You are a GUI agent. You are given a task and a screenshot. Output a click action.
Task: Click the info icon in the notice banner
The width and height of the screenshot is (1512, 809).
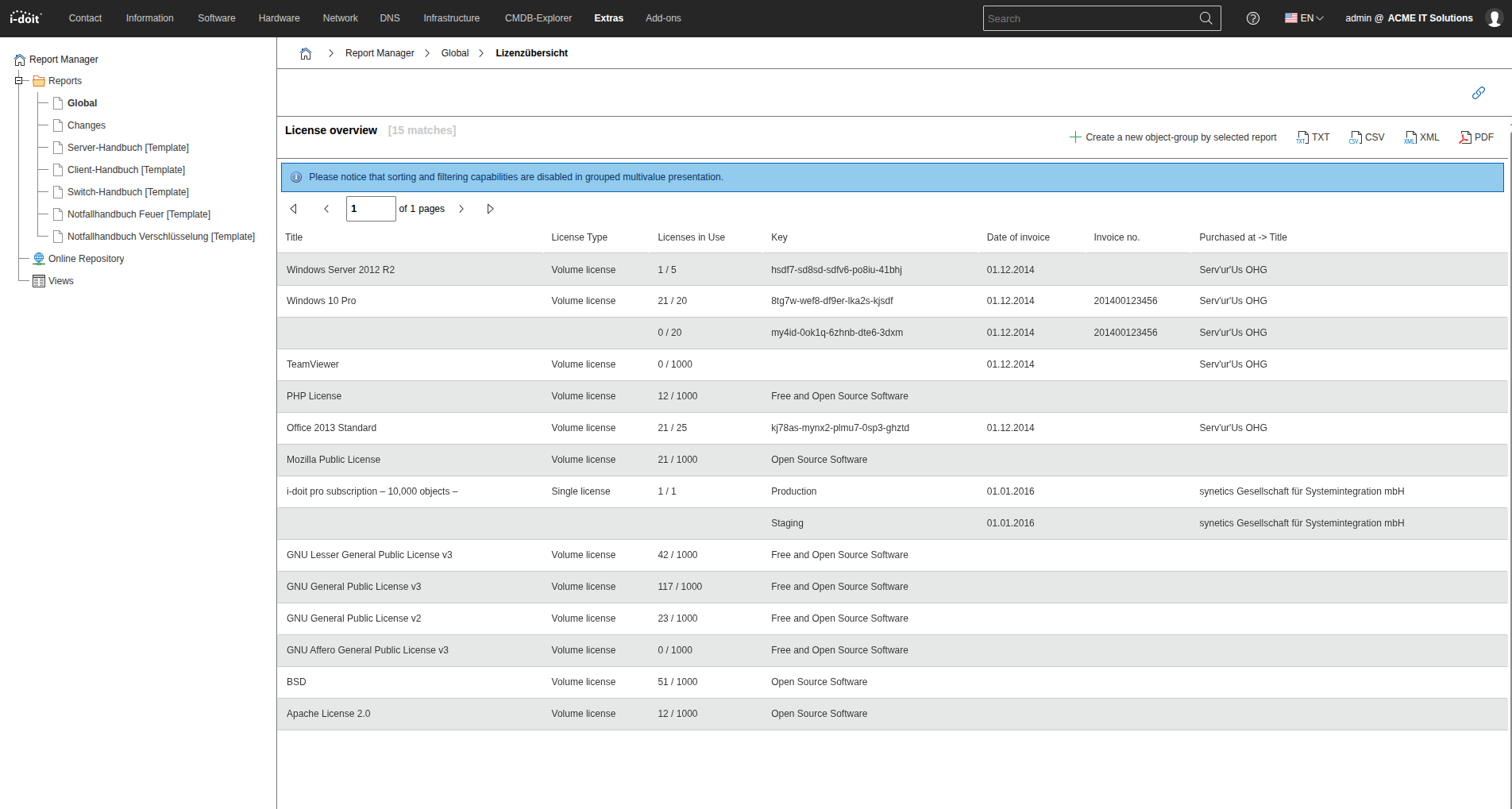[296, 177]
